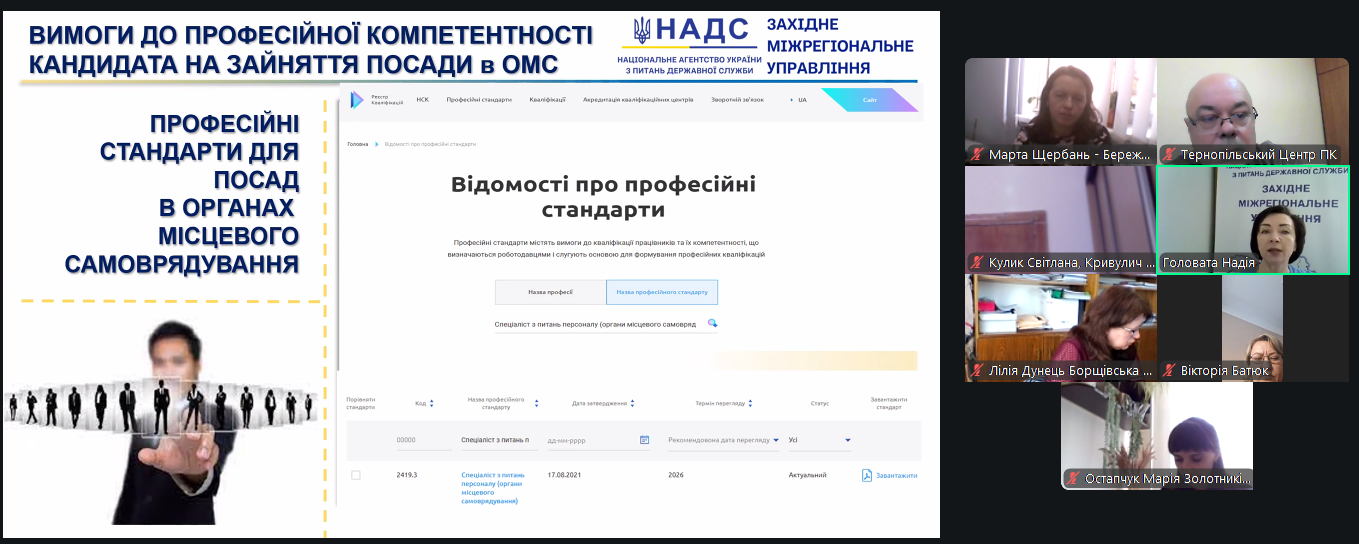Click the Головна breadcrumb link
The width and height of the screenshot is (1359, 544).
click(357, 144)
